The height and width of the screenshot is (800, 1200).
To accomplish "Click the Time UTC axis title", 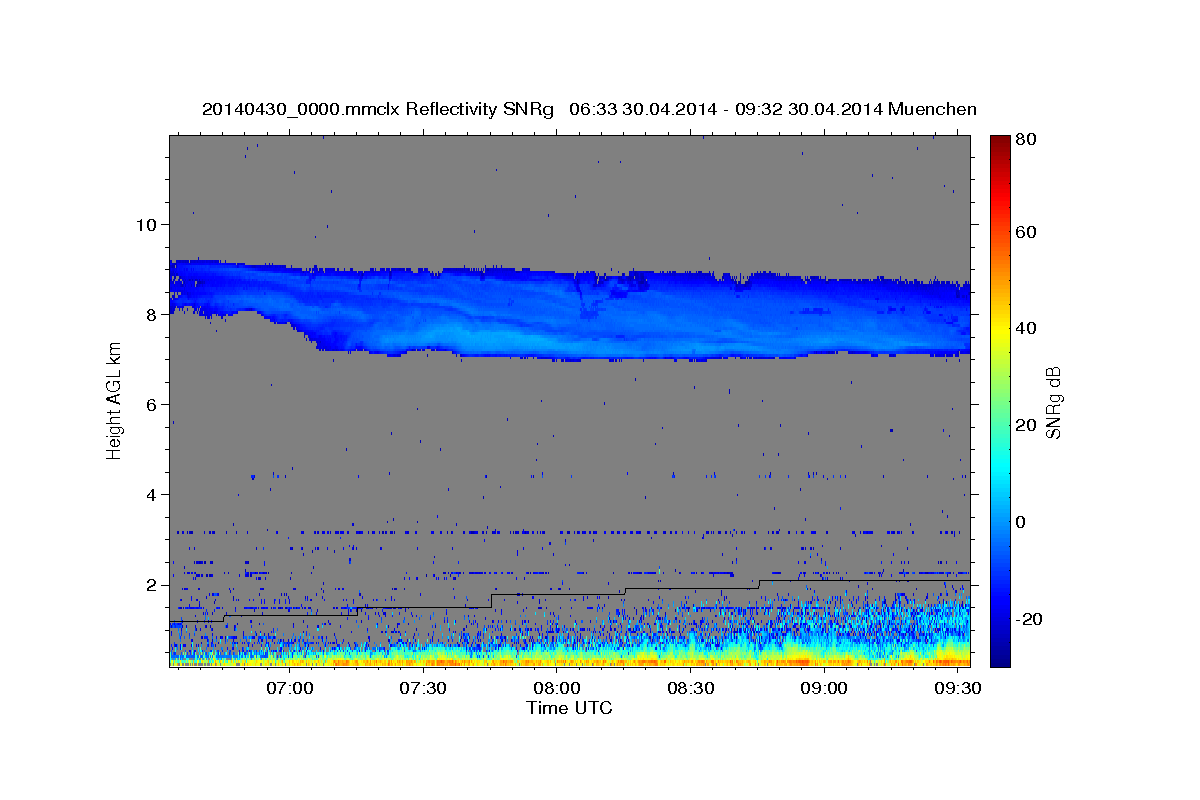I will [569, 708].
